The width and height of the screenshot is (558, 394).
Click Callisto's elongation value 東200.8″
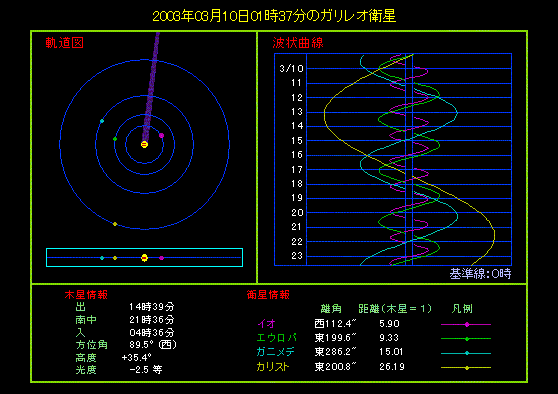(336, 367)
